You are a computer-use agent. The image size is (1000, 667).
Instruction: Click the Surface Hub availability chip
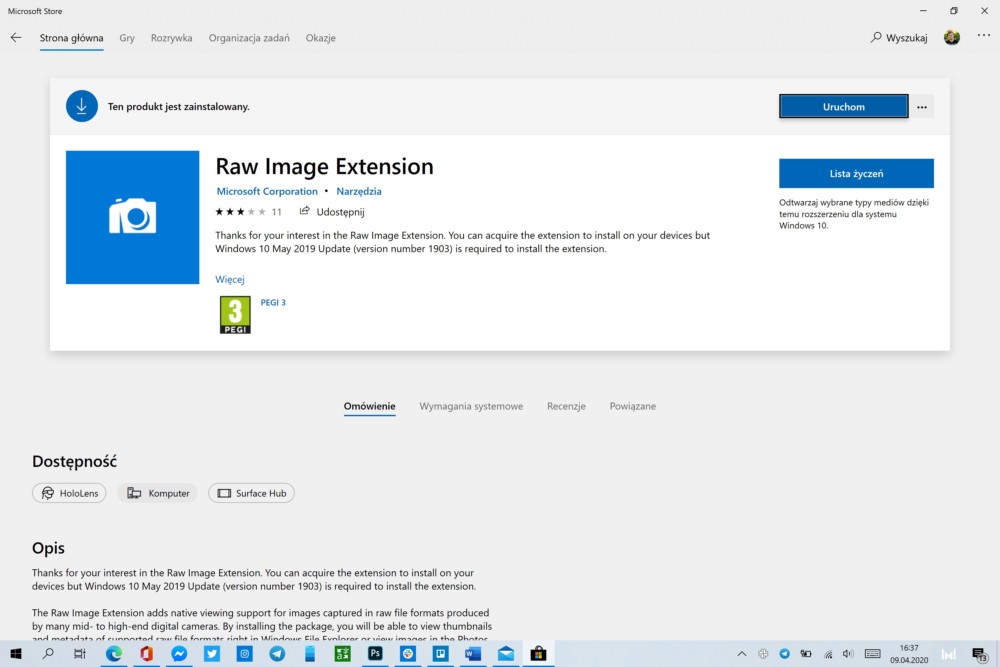(251, 493)
